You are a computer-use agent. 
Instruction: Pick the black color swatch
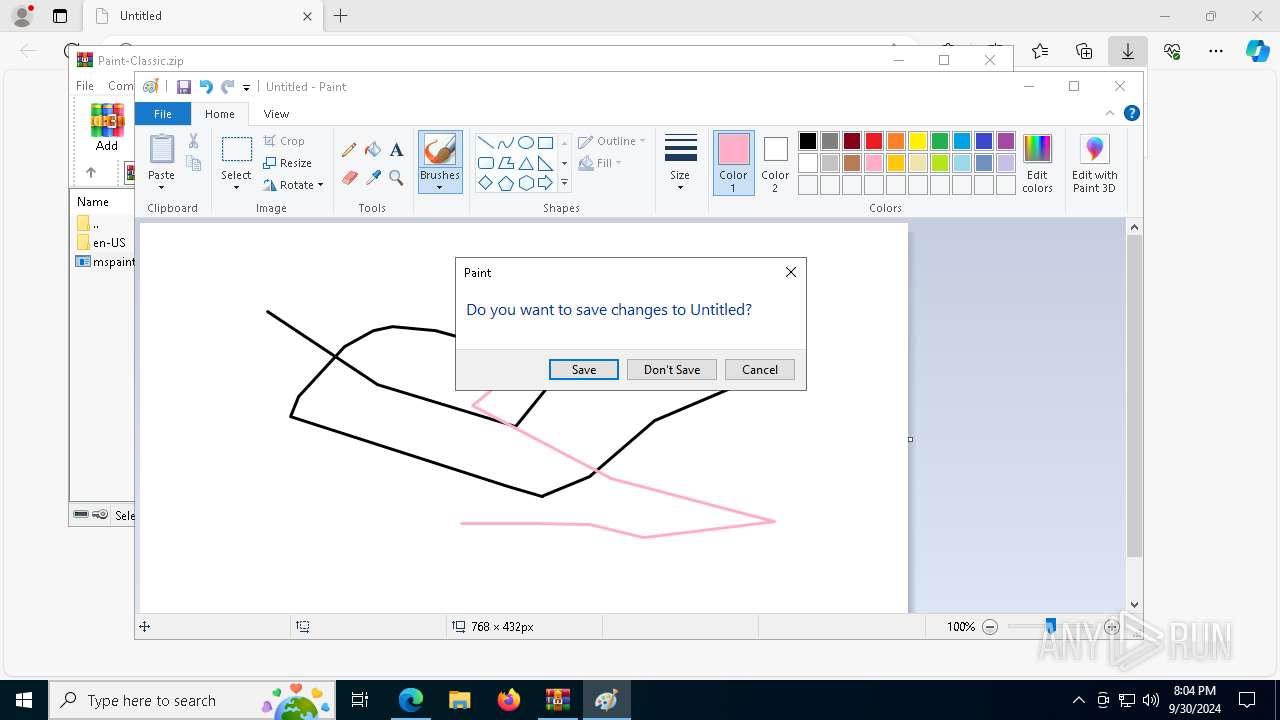point(808,141)
